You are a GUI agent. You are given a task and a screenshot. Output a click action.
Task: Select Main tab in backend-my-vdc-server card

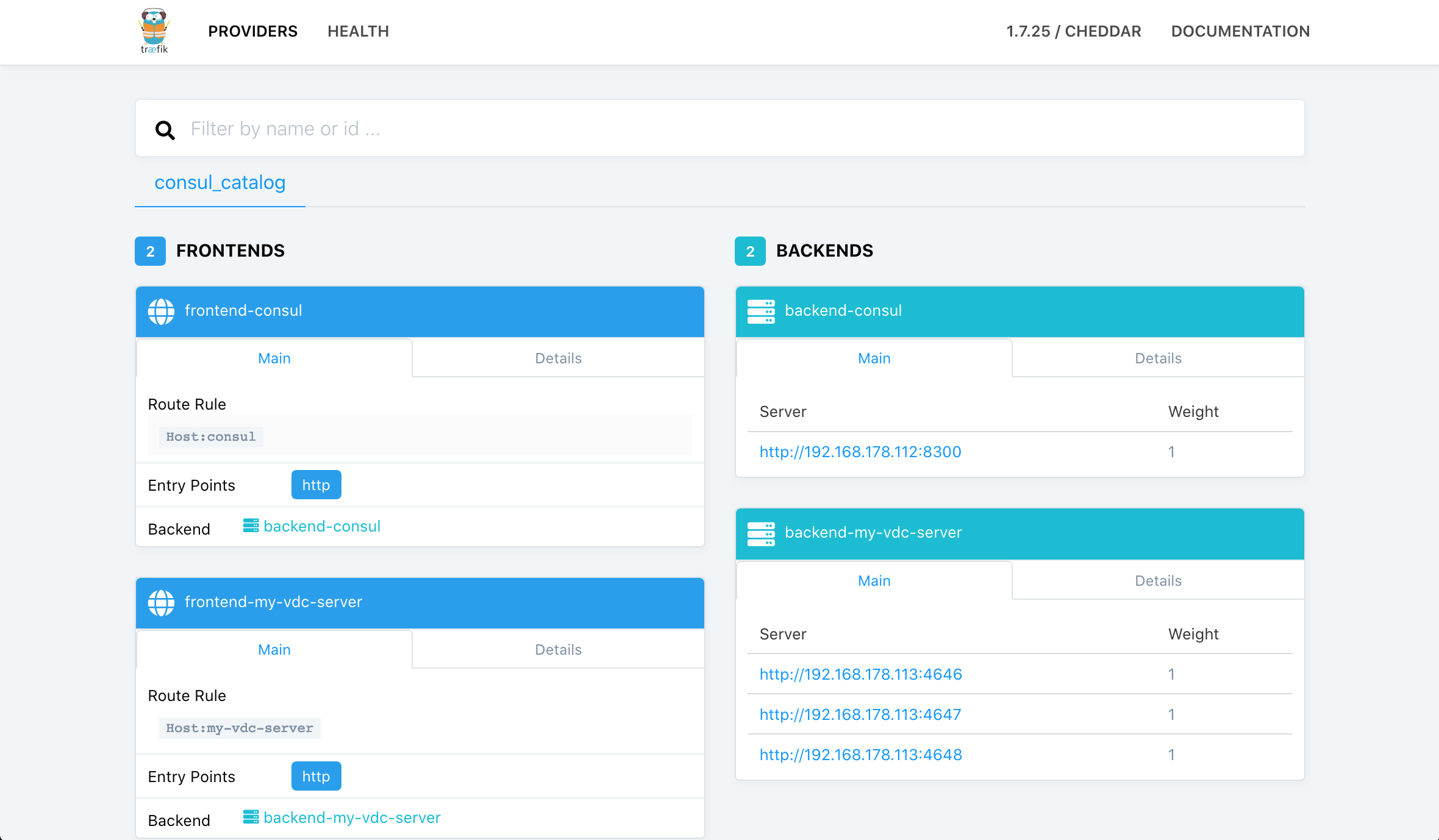point(874,580)
